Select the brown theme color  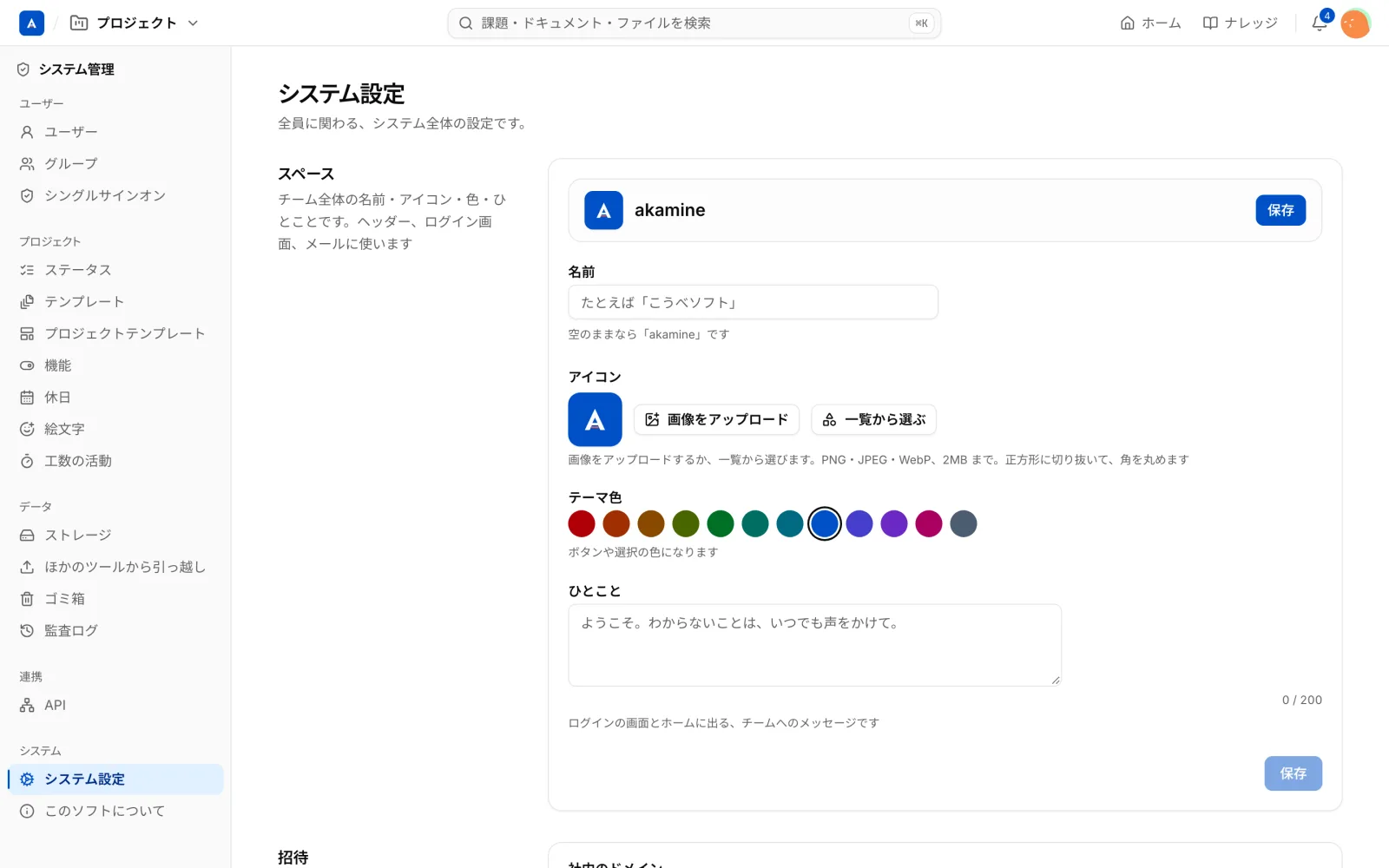(x=651, y=523)
